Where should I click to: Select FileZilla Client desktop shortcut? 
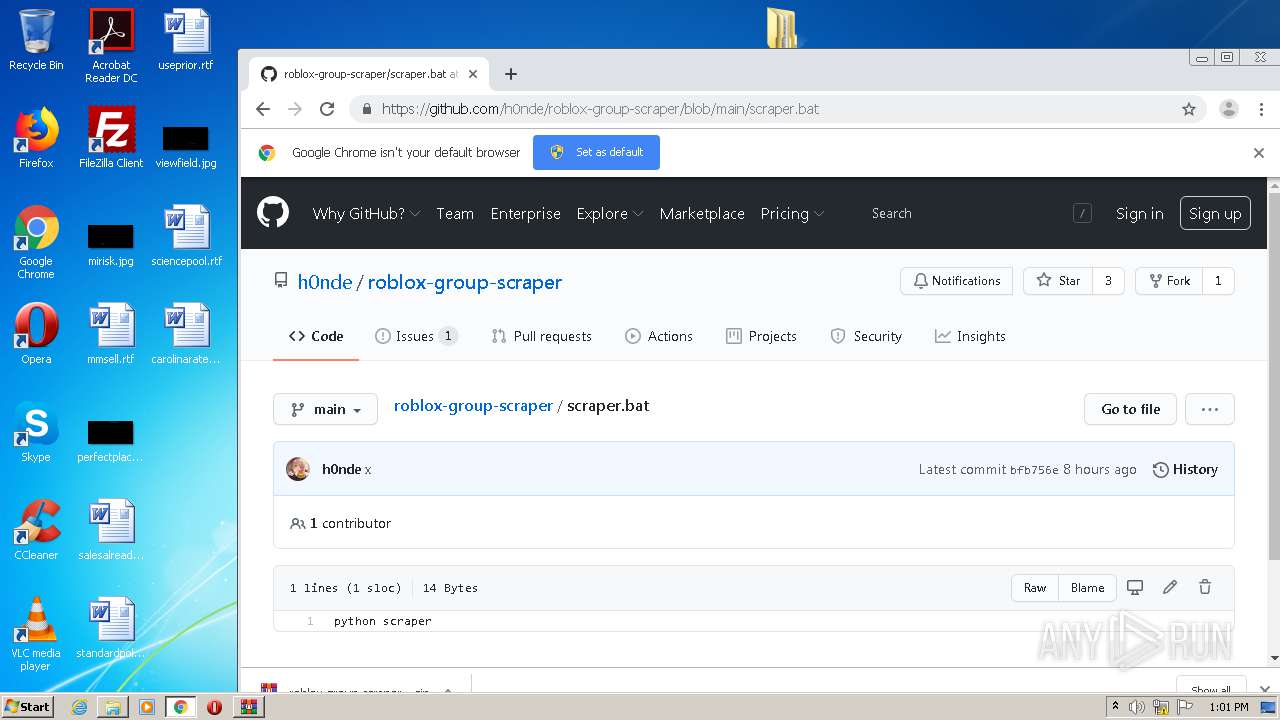(111, 138)
